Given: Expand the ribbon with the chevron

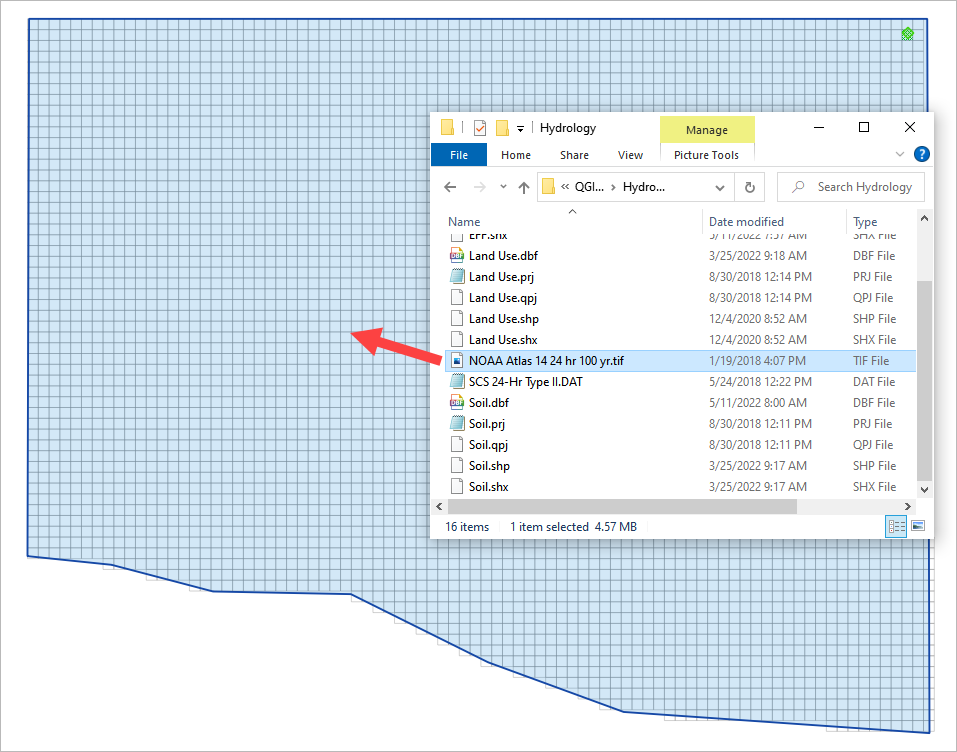Looking at the screenshot, I should tap(900, 154).
